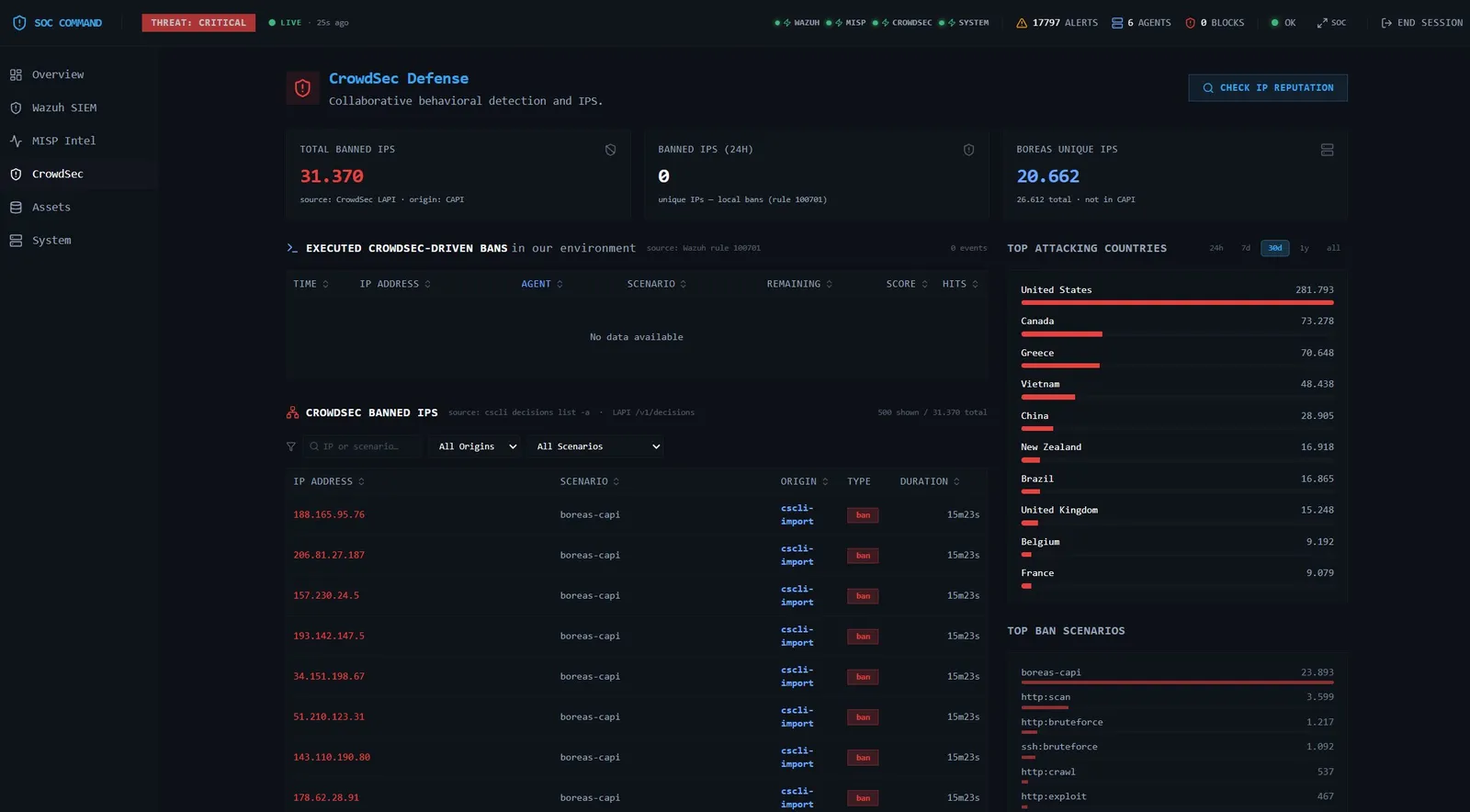The height and width of the screenshot is (812, 1470).
Task: Sort executed bans by AGENT
Action: [x=542, y=285]
